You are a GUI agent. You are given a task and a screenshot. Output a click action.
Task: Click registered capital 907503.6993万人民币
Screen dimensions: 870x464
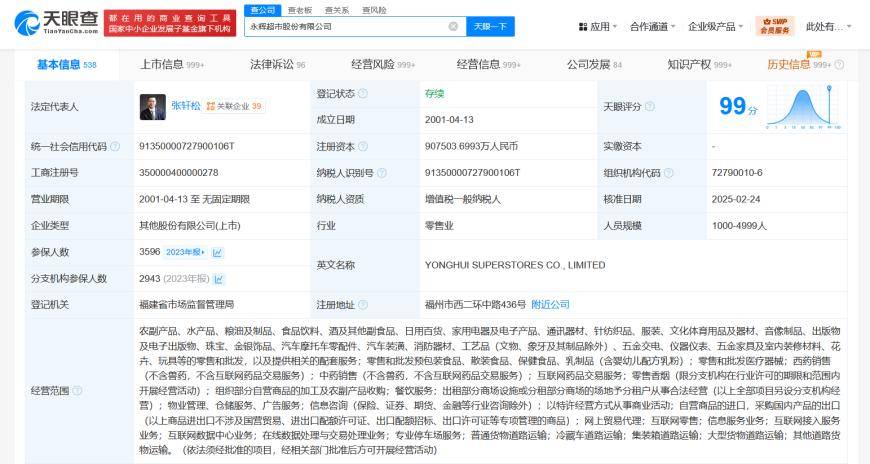point(471,146)
